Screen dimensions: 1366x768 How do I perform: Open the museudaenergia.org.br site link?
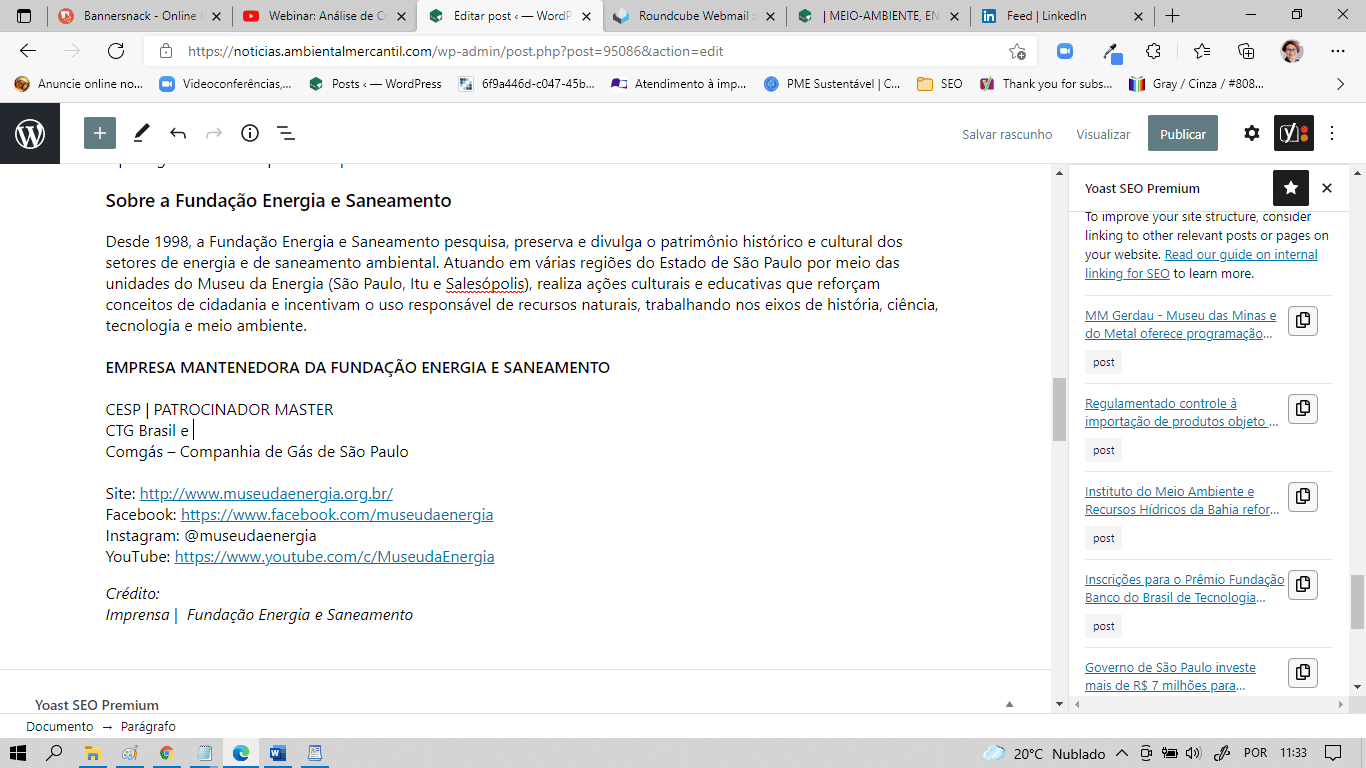coord(266,494)
